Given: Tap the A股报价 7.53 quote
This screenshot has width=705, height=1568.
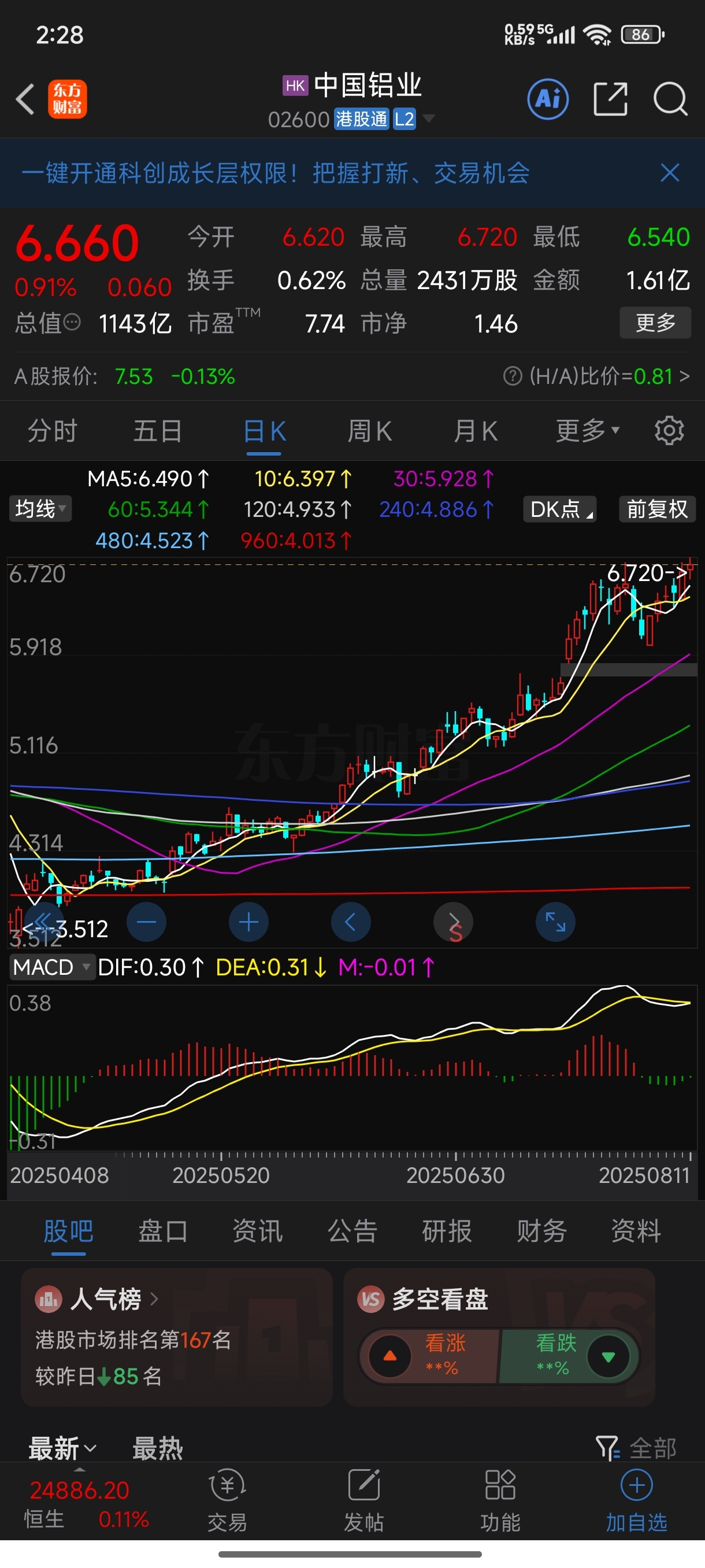Looking at the screenshot, I should point(134,376).
